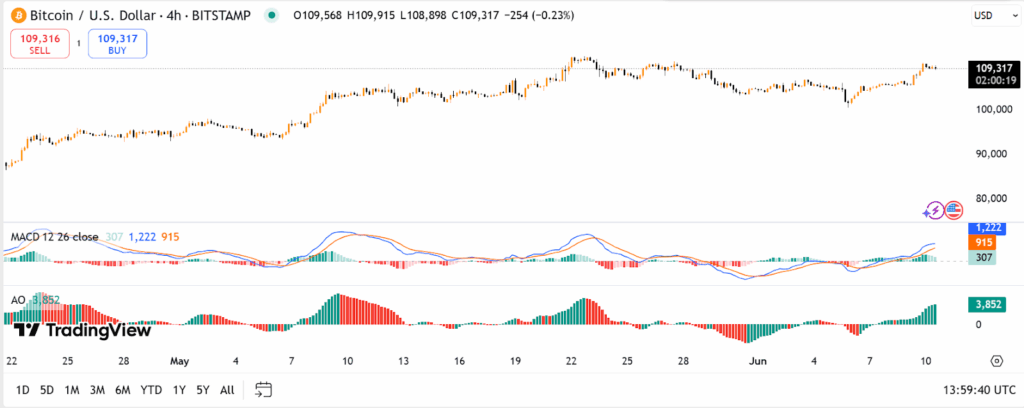Open the chart settings gear icon

coord(996,361)
